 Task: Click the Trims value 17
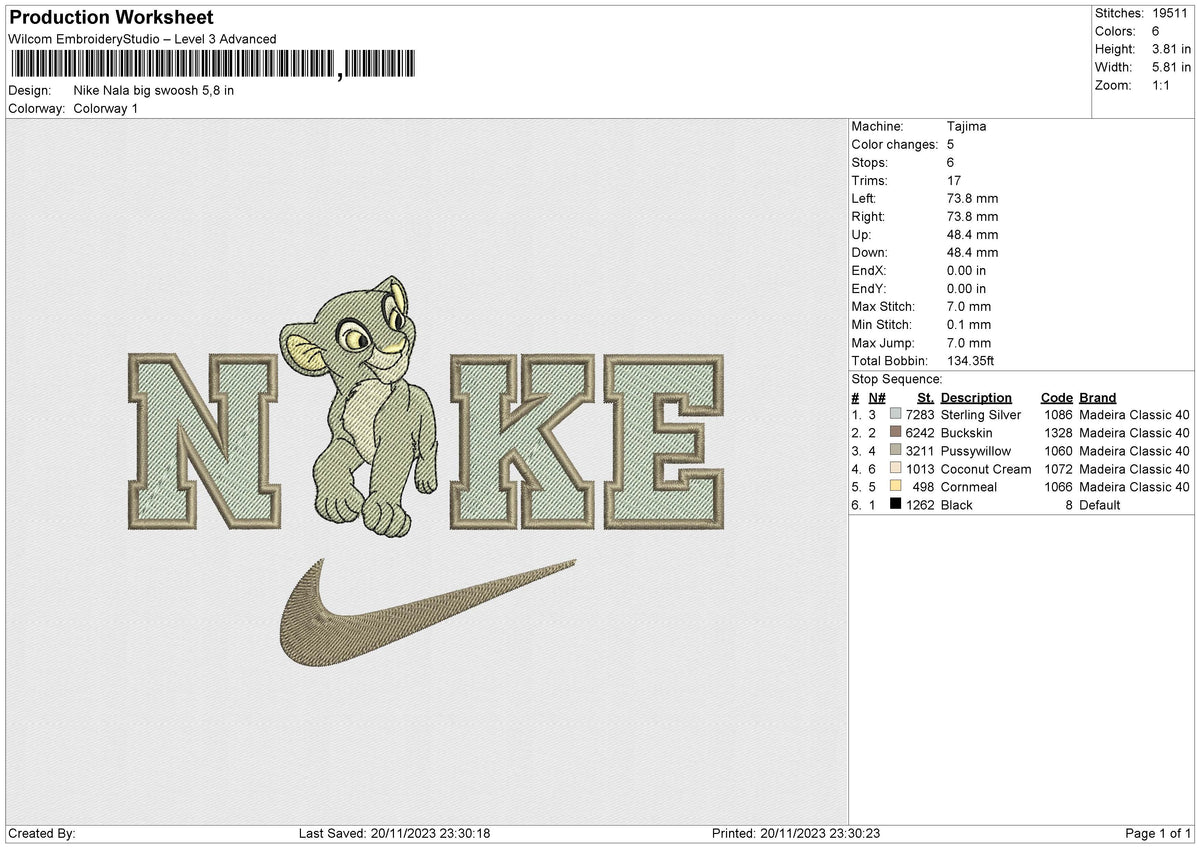[x=954, y=180]
